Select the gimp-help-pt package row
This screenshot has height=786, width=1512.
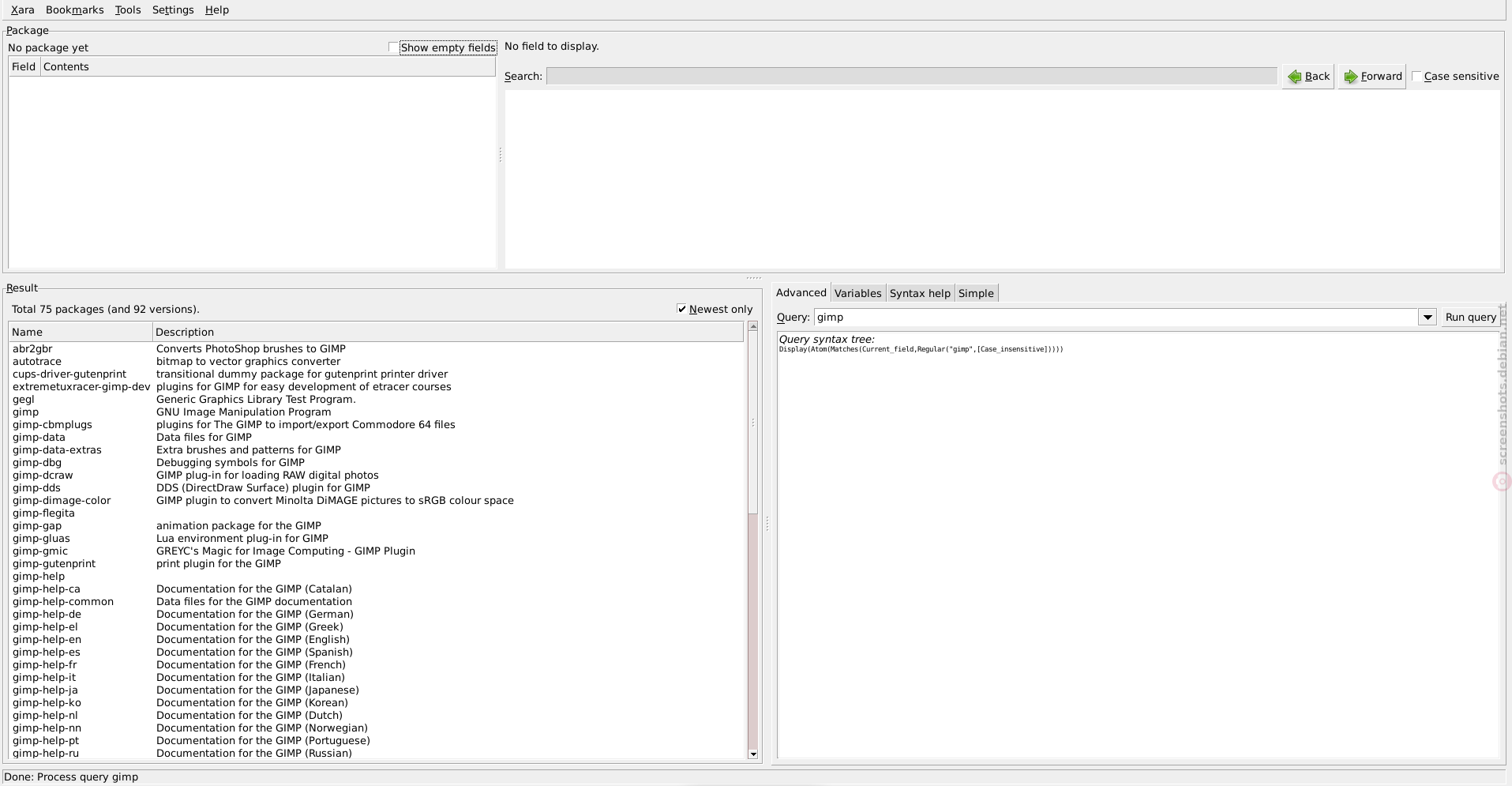(377, 740)
